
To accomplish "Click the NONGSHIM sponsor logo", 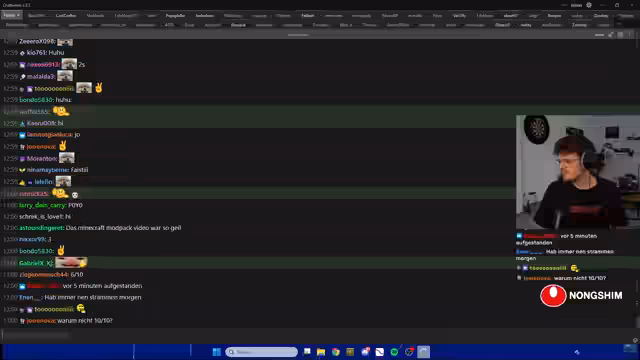I will pos(581,295).
